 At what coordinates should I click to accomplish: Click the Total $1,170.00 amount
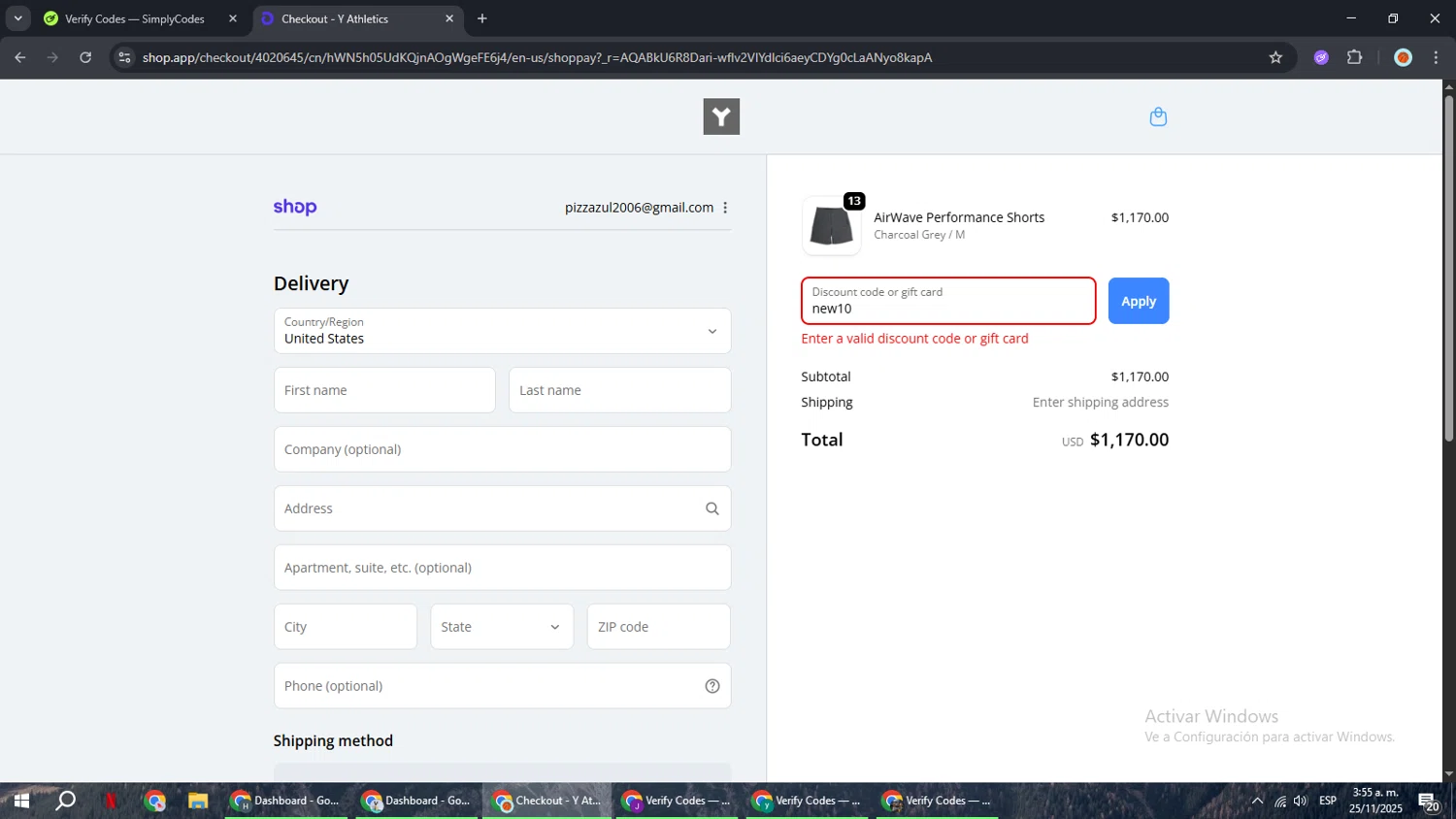coord(1129,440)
